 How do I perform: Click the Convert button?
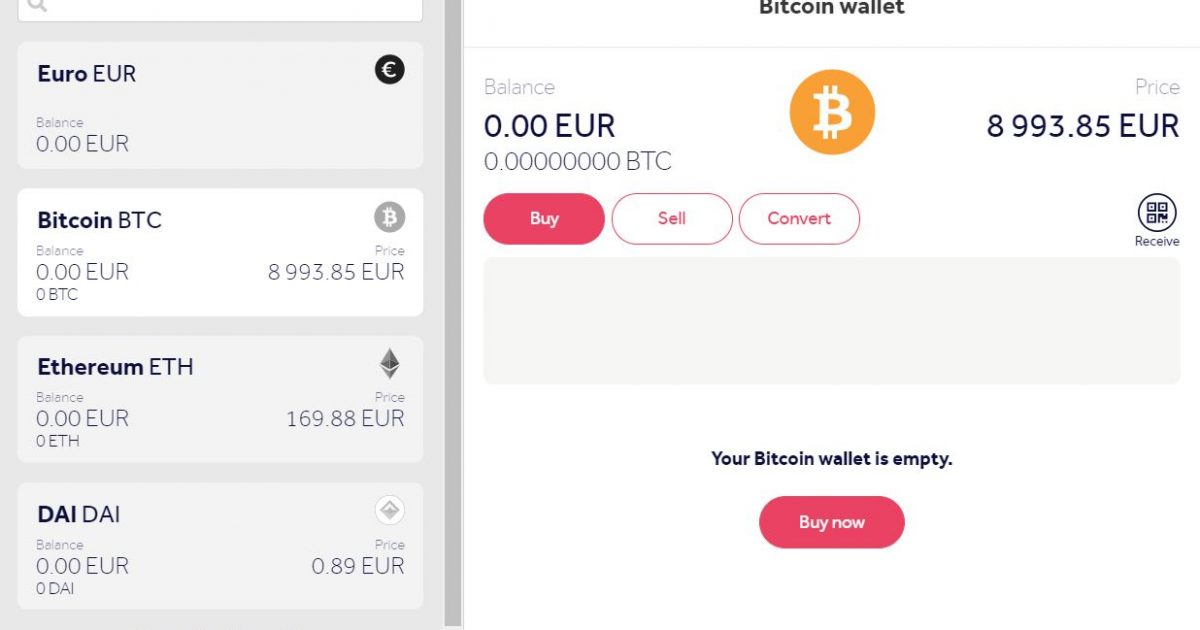pos(799,219)
